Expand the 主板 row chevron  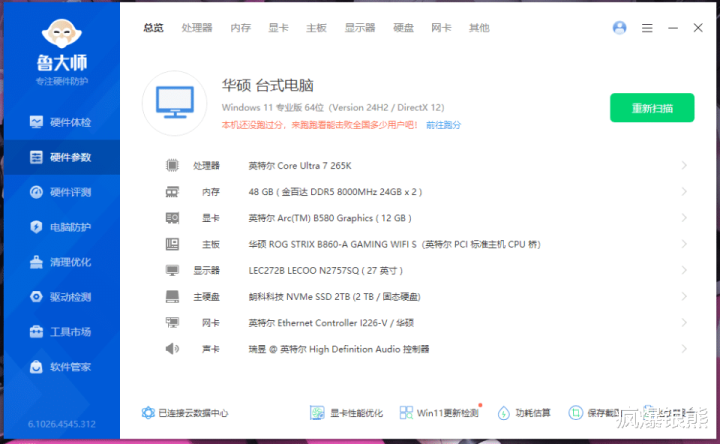[x=684, y=244]
